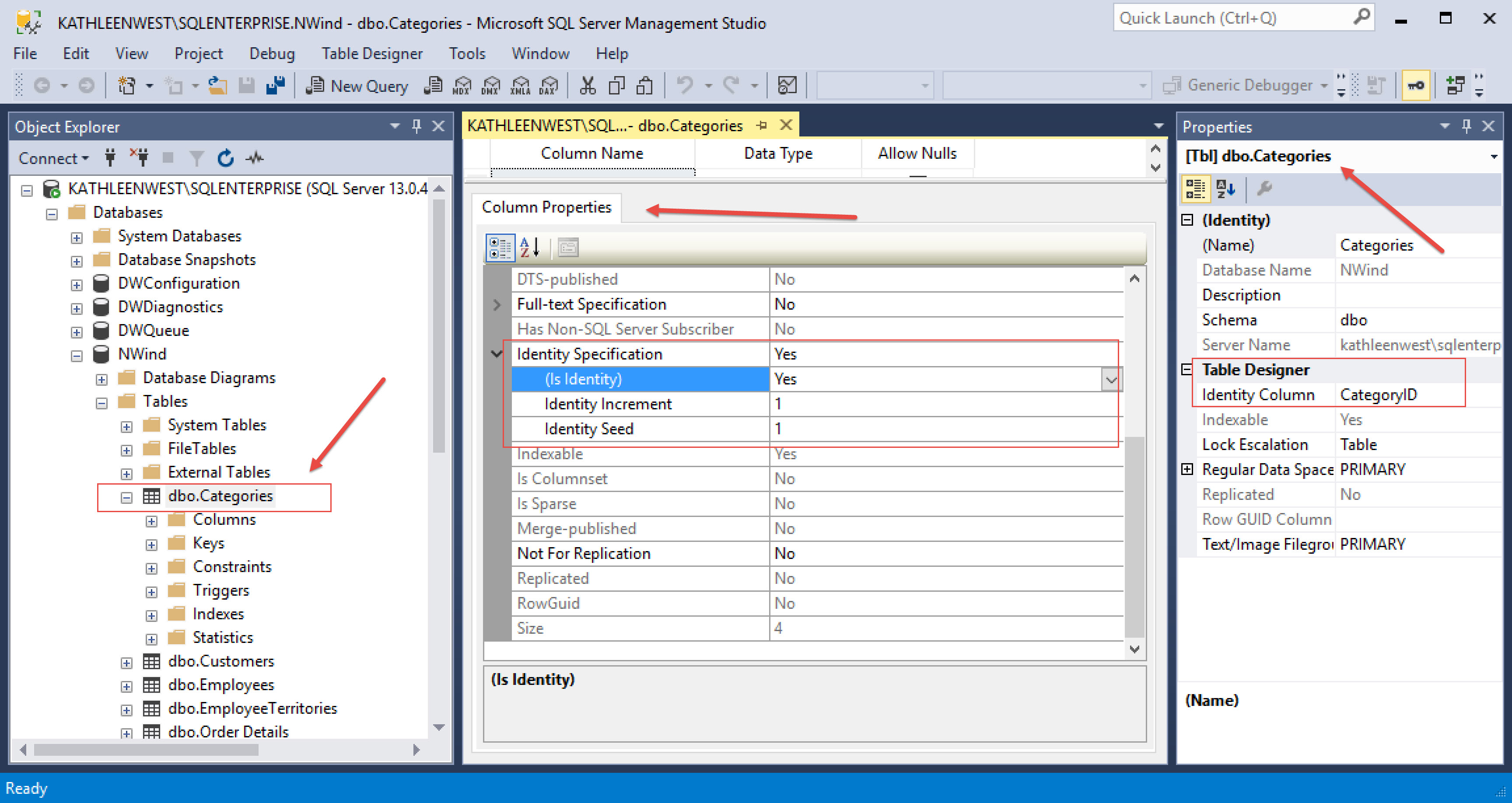Select the Triggers folder
Viewport: 1512px width, 803px height.
click(x=220, y=590)
